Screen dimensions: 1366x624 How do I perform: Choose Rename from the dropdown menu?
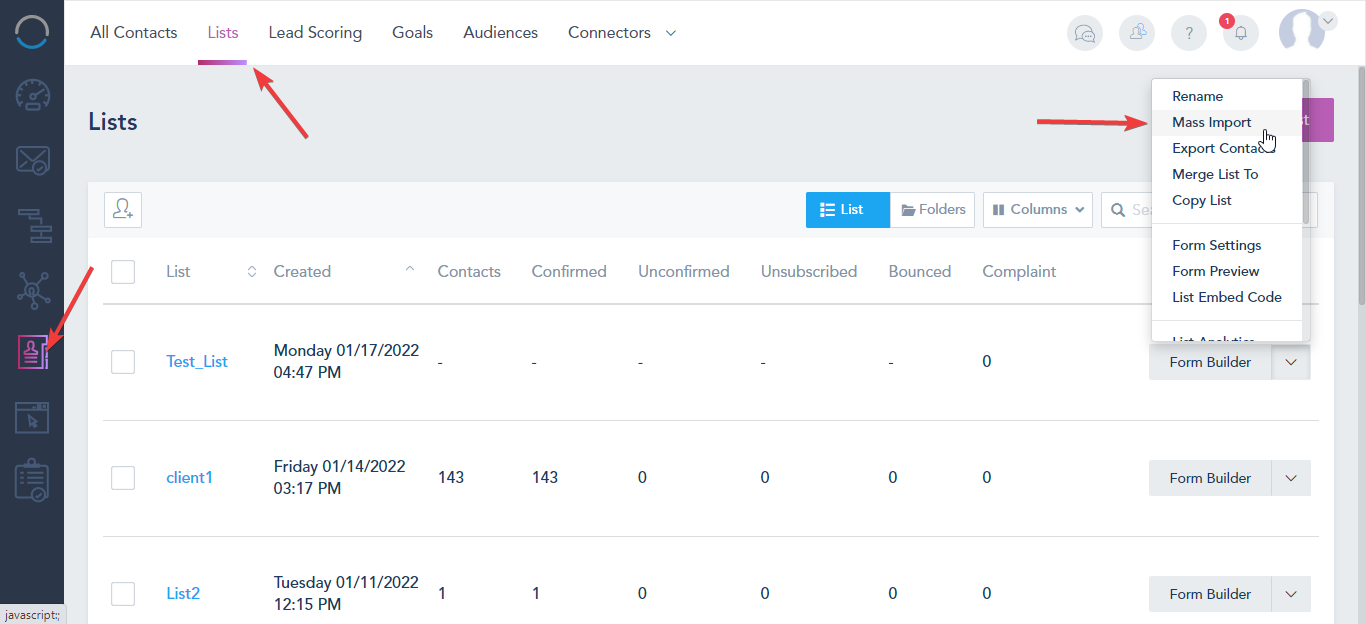pos(1227,96)
